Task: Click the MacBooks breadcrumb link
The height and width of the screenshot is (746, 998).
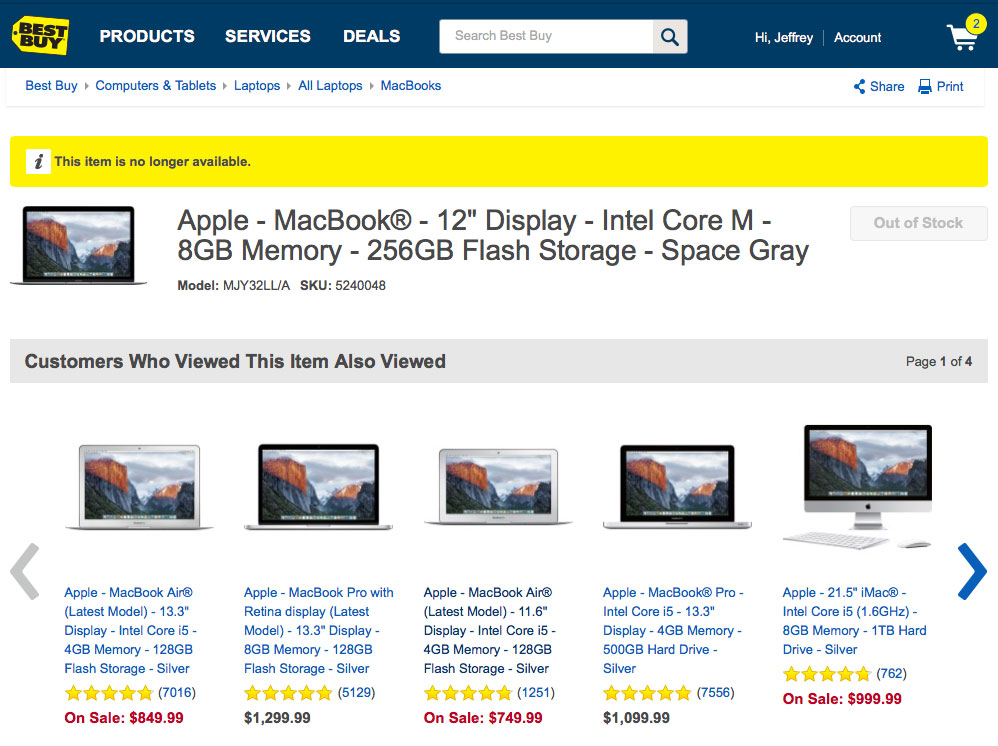Action: (x=411, y=86)
